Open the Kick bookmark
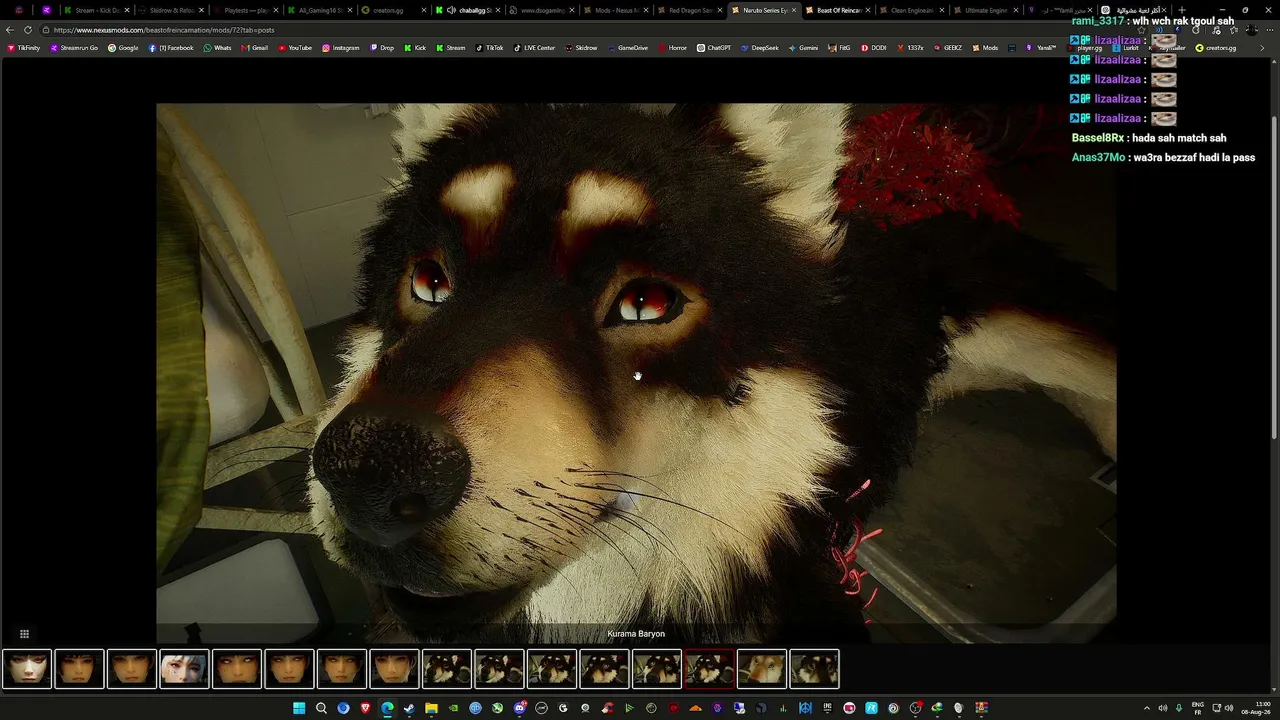Image resolution: width=1280 pixels, height=720 pixels. (x=415, y=48)
